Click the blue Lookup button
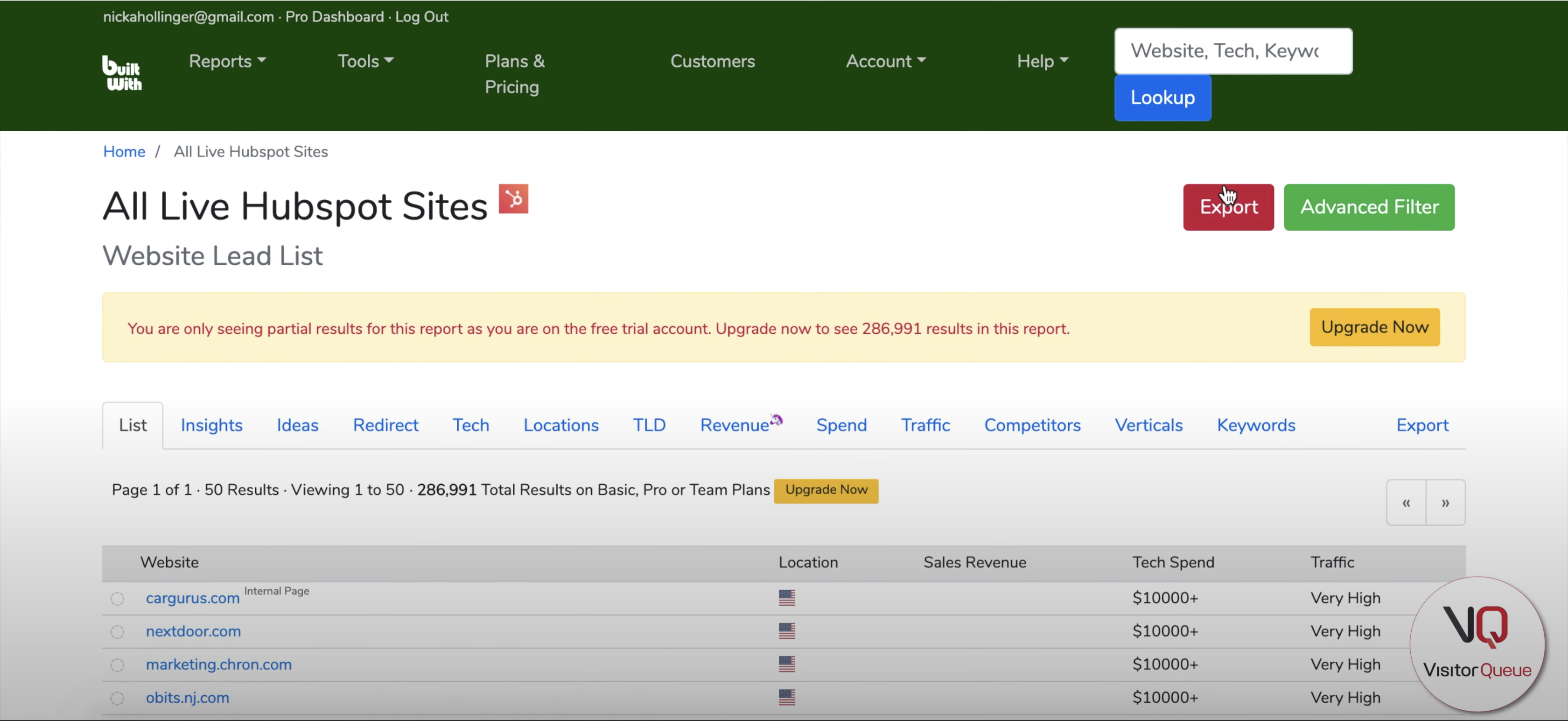 [1162, 98]
